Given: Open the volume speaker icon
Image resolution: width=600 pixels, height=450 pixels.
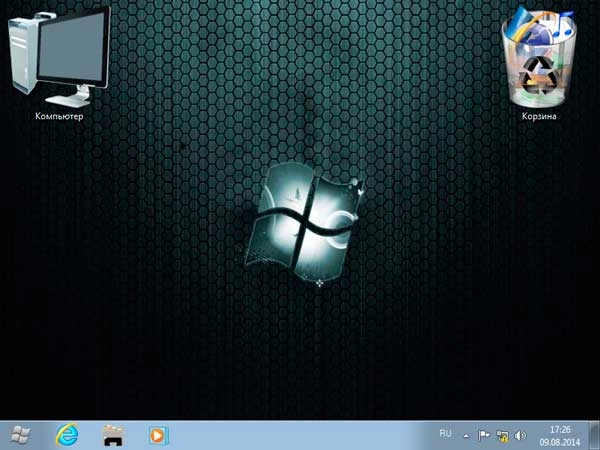Looking at the screenshot, I should point(520,435).
